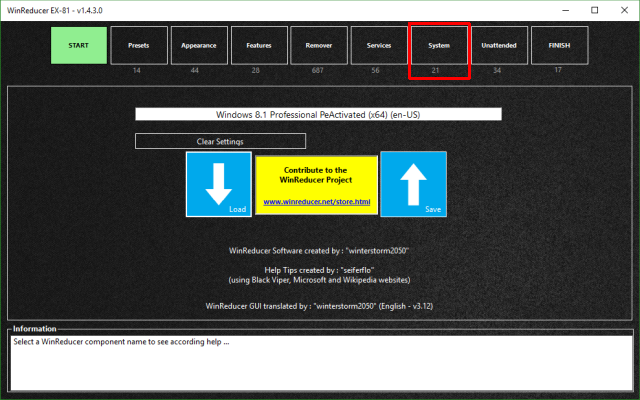The image size is (640, 400).
Task: Click the 'Help Tips created by' credit line
Action: point(319,270)
